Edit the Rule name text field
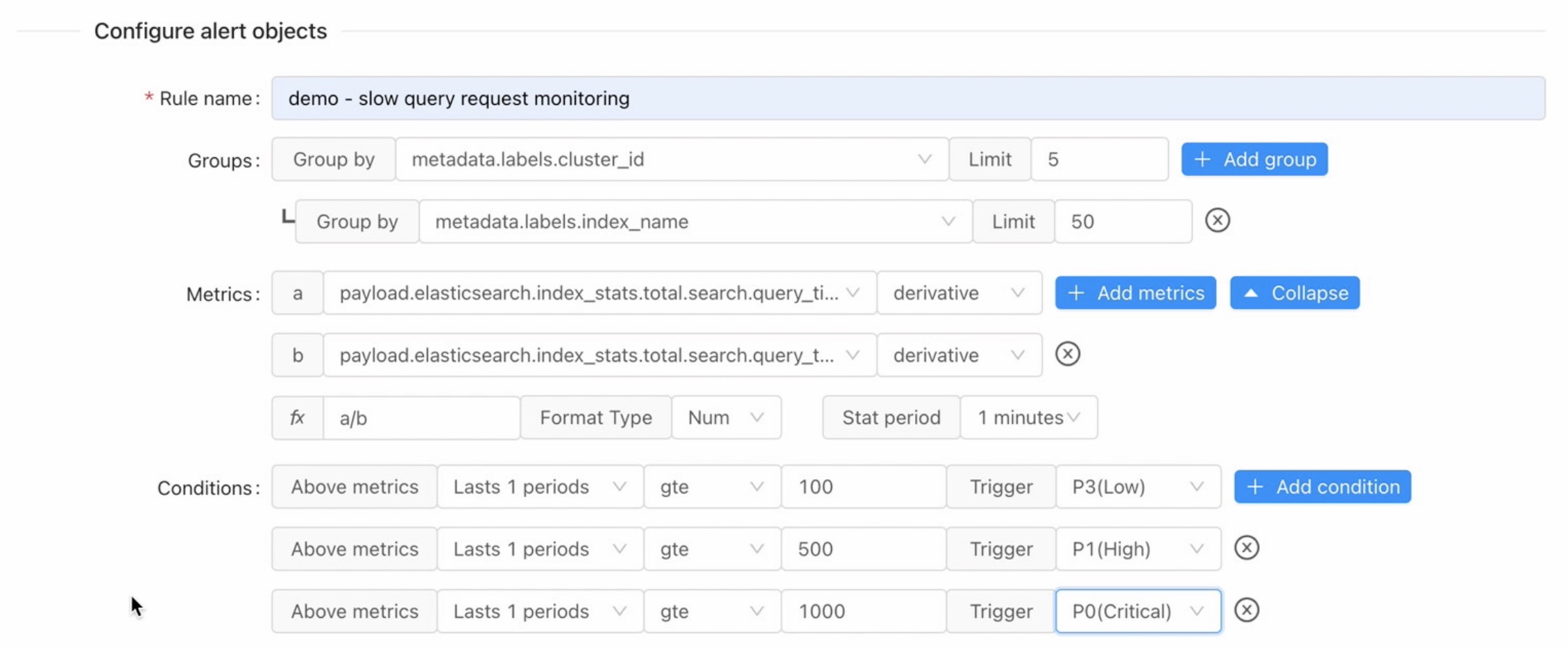 pyautogui.click(x=907, y=98)
